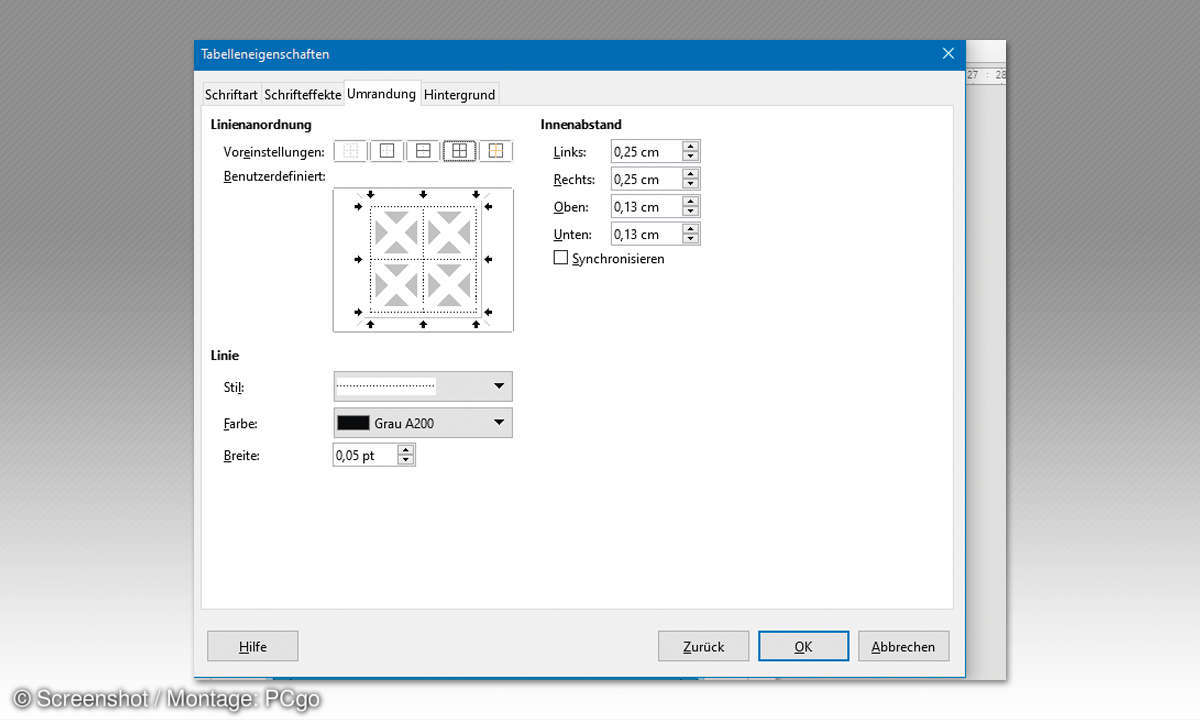The width and height of the screenshot is (1200, 720).
Task: Click the Unten spacing input field
Action: 646,234
